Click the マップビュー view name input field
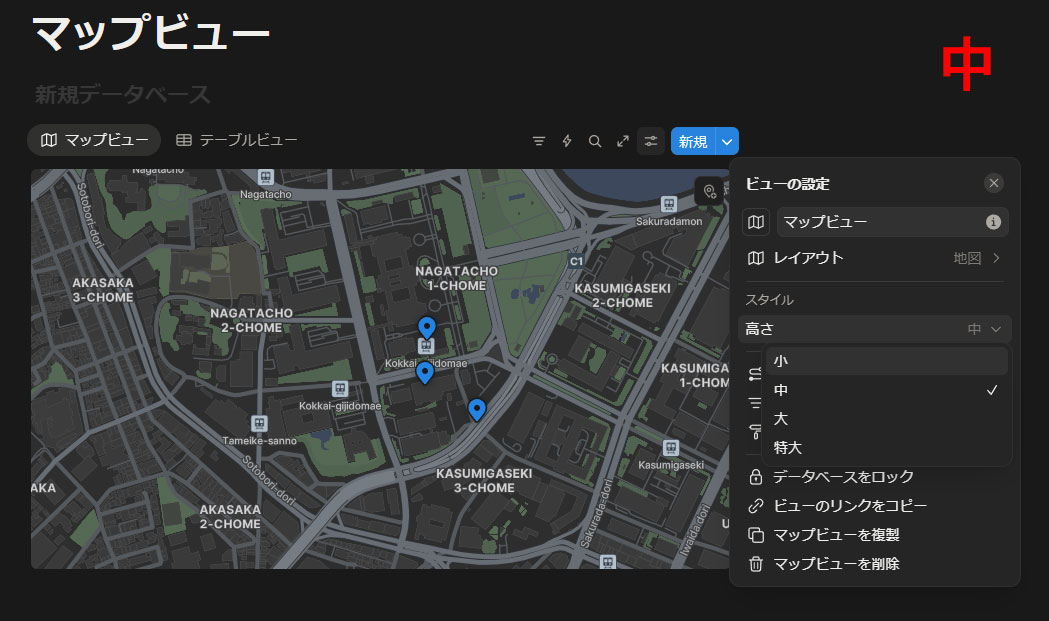This screenshot has height=621, width=1049. pos(880,222)
